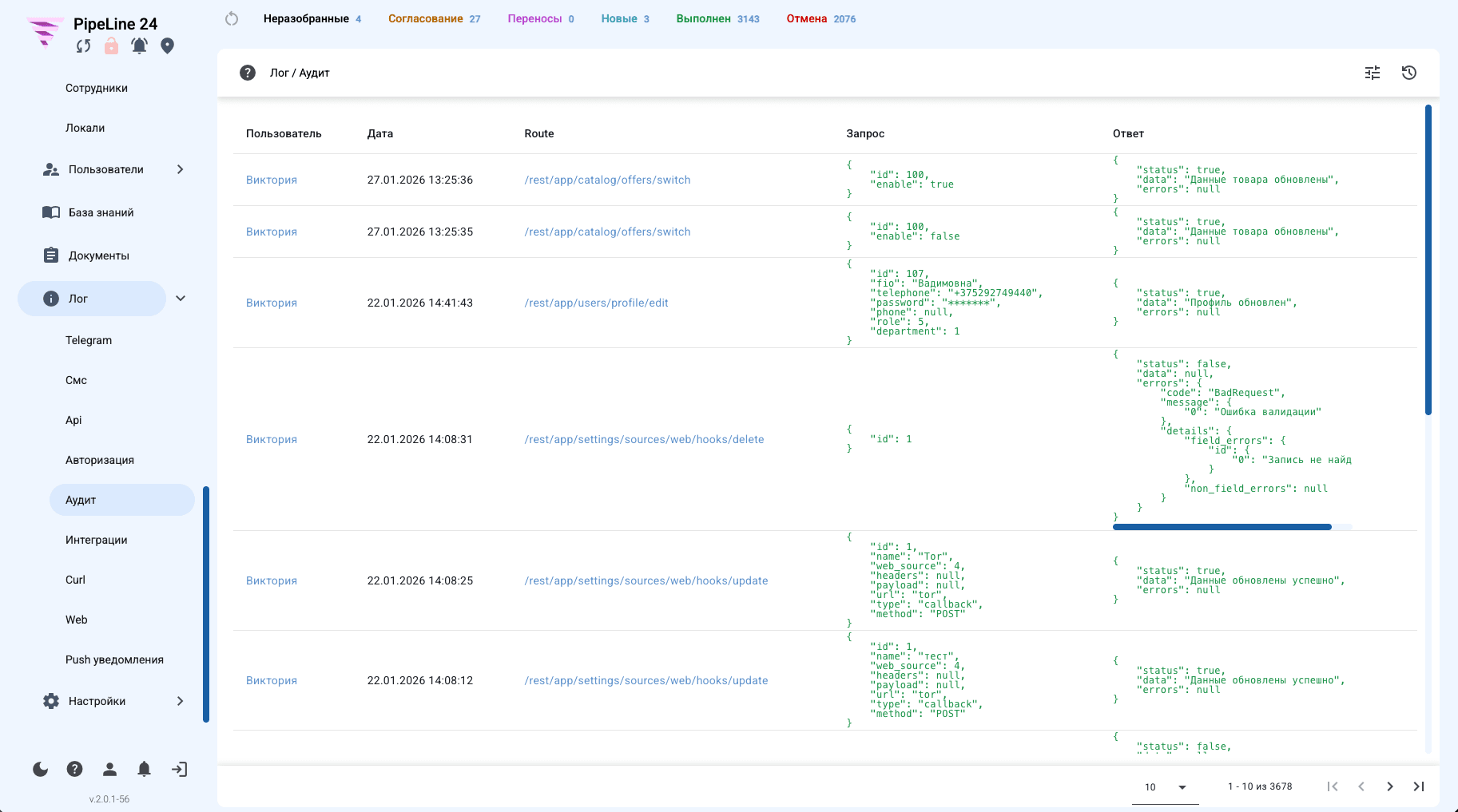Go to the next page arrow
1458x812 pixels.
1390,786
